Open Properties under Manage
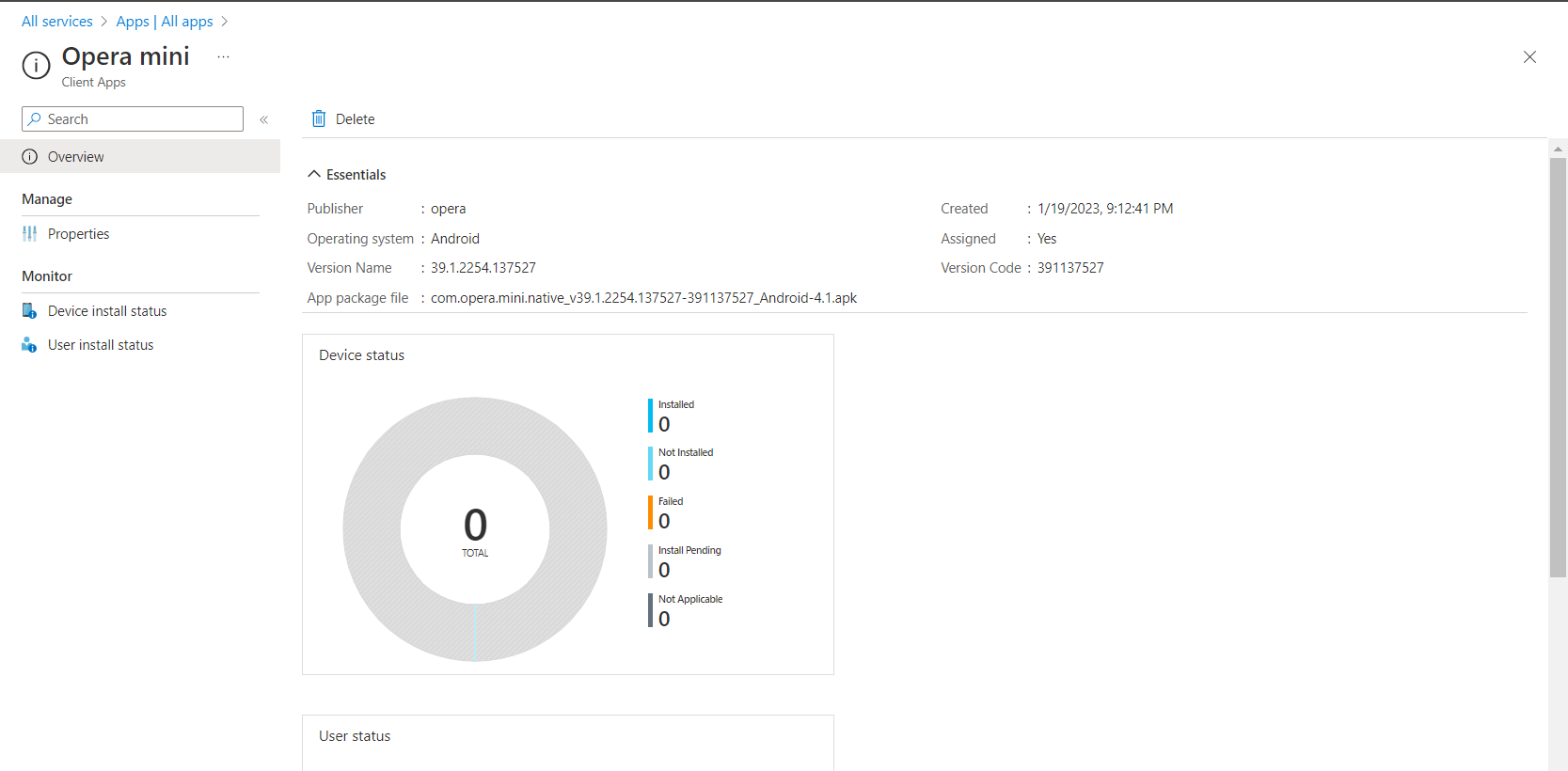Image resolution: width=1568 pixels, height=771 pixels. 78,233
